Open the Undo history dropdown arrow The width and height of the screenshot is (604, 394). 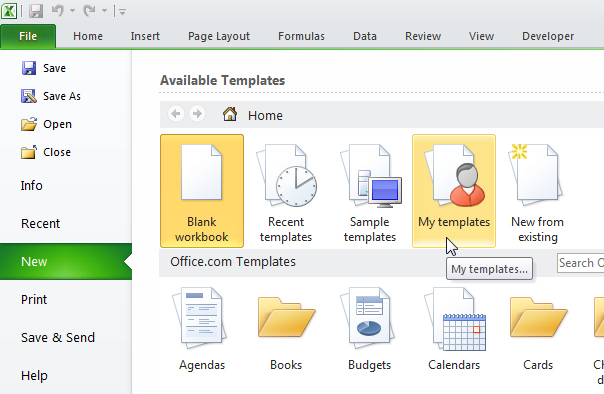point(72,11)
